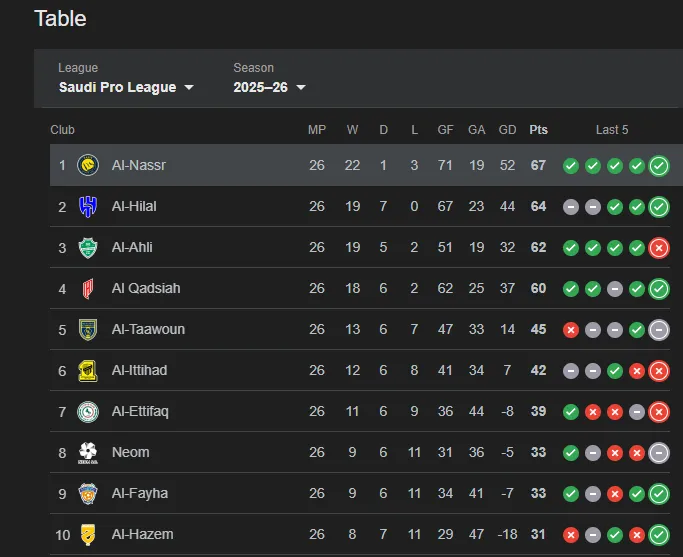
Task: Click the Al-Hilal club crest icon
Action: [88, 206]
